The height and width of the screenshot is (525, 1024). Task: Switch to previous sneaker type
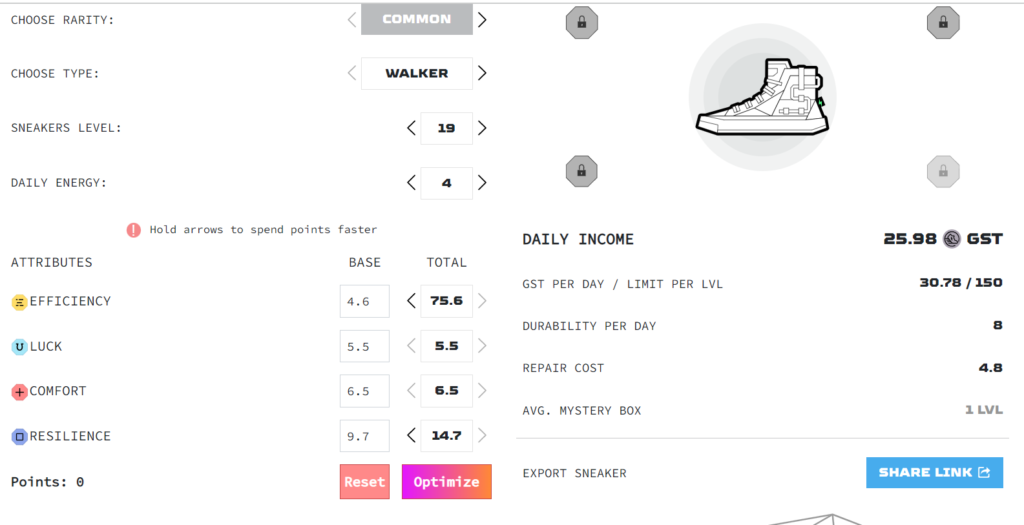[352, 73]
